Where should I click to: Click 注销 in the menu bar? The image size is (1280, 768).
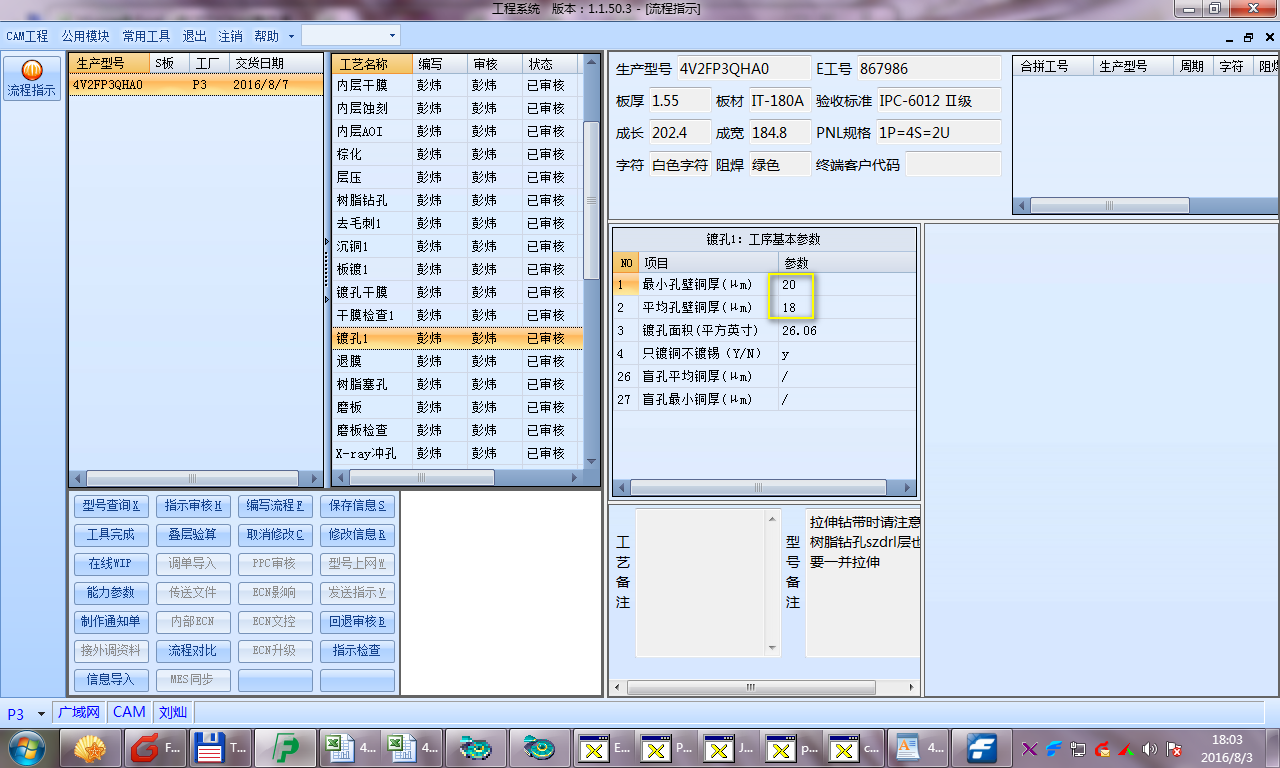(230, 36)
